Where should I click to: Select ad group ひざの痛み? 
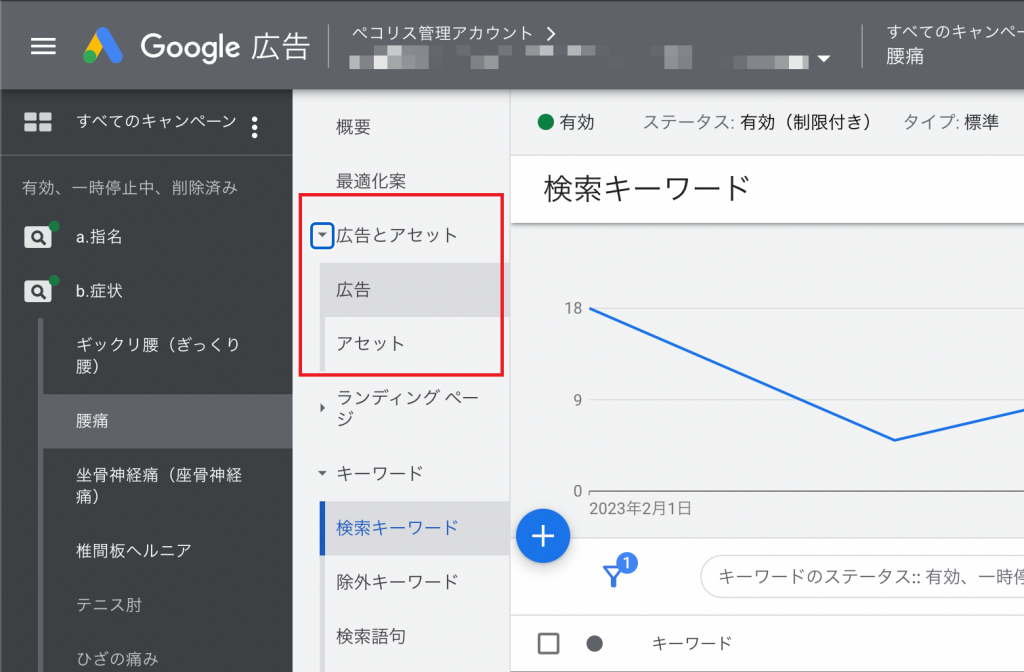(x=118, y=659)
